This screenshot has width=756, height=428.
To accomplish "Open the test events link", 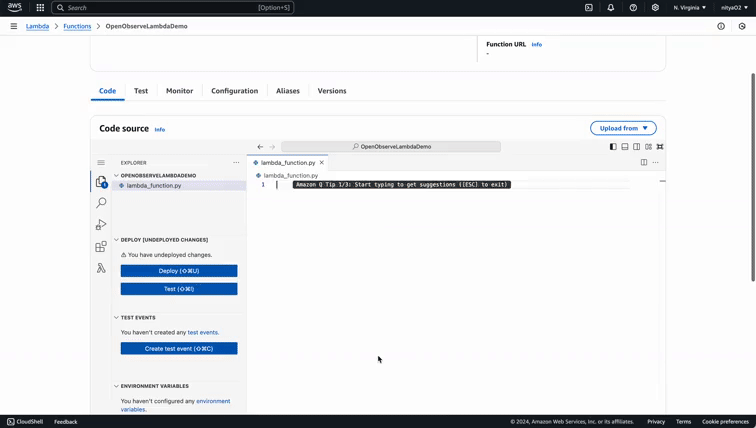I will (202, 332).
